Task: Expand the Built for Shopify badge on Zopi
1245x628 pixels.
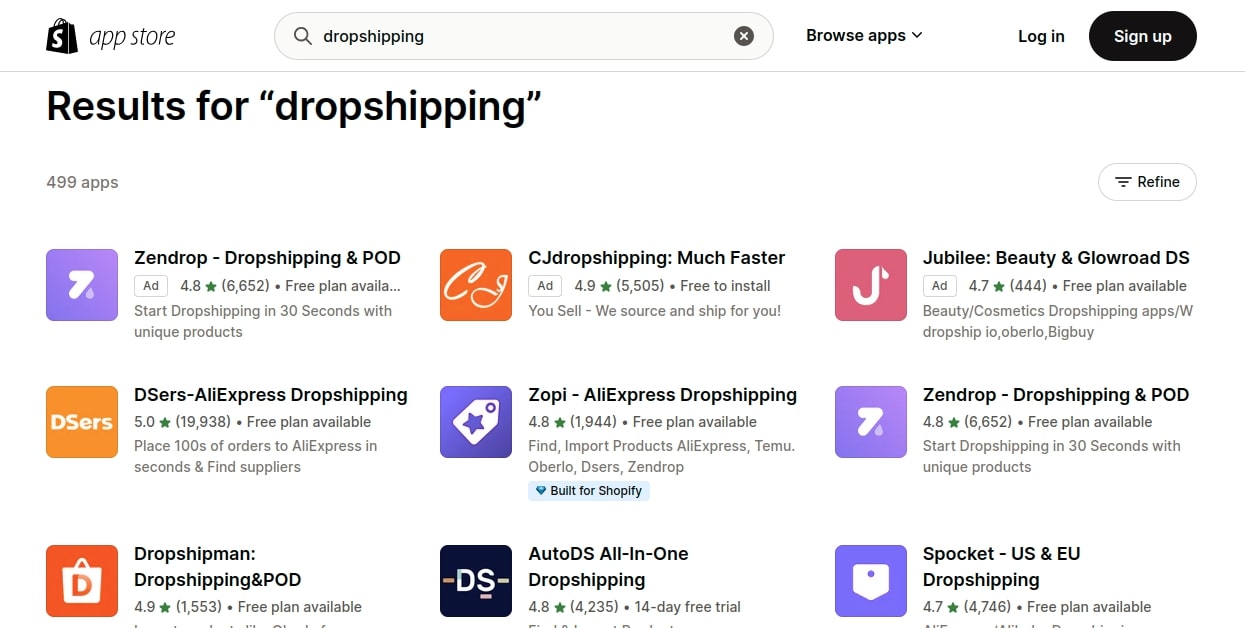Action: click(x=588, y=490)
